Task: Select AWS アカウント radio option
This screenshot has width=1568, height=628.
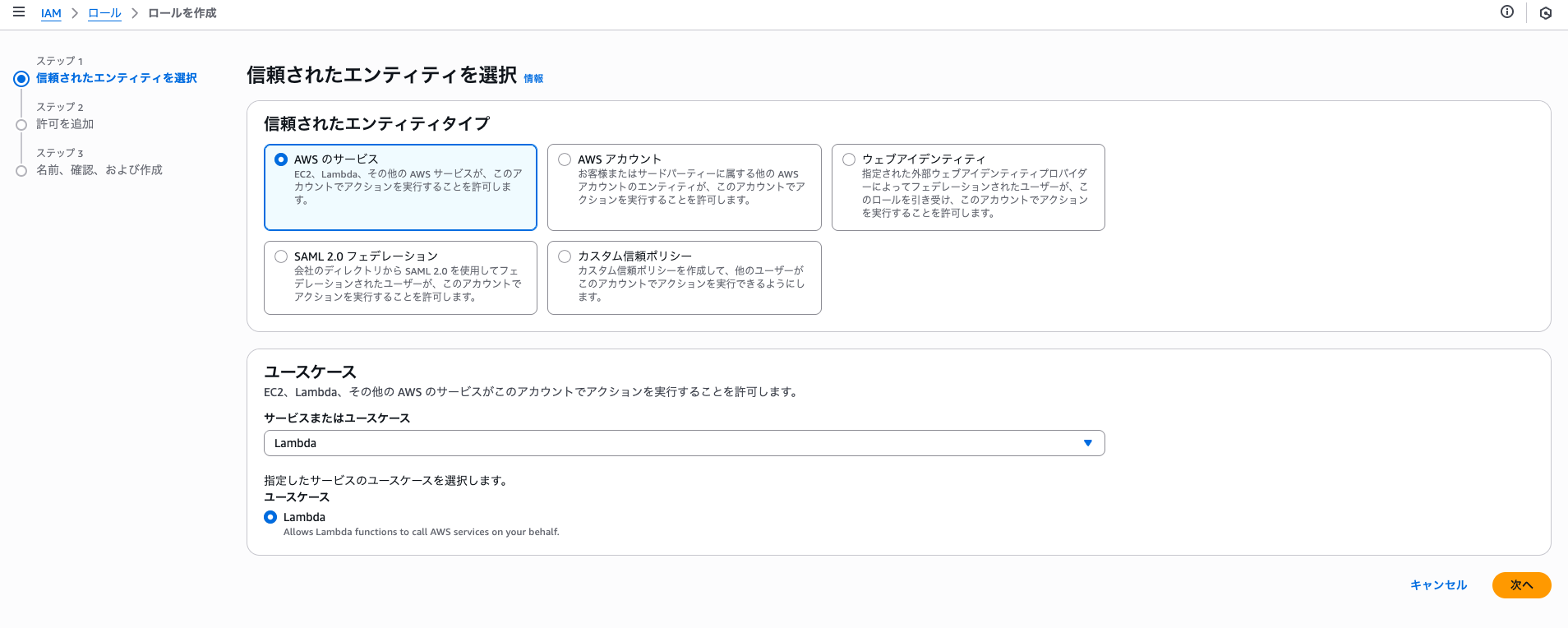Action: 565,159
